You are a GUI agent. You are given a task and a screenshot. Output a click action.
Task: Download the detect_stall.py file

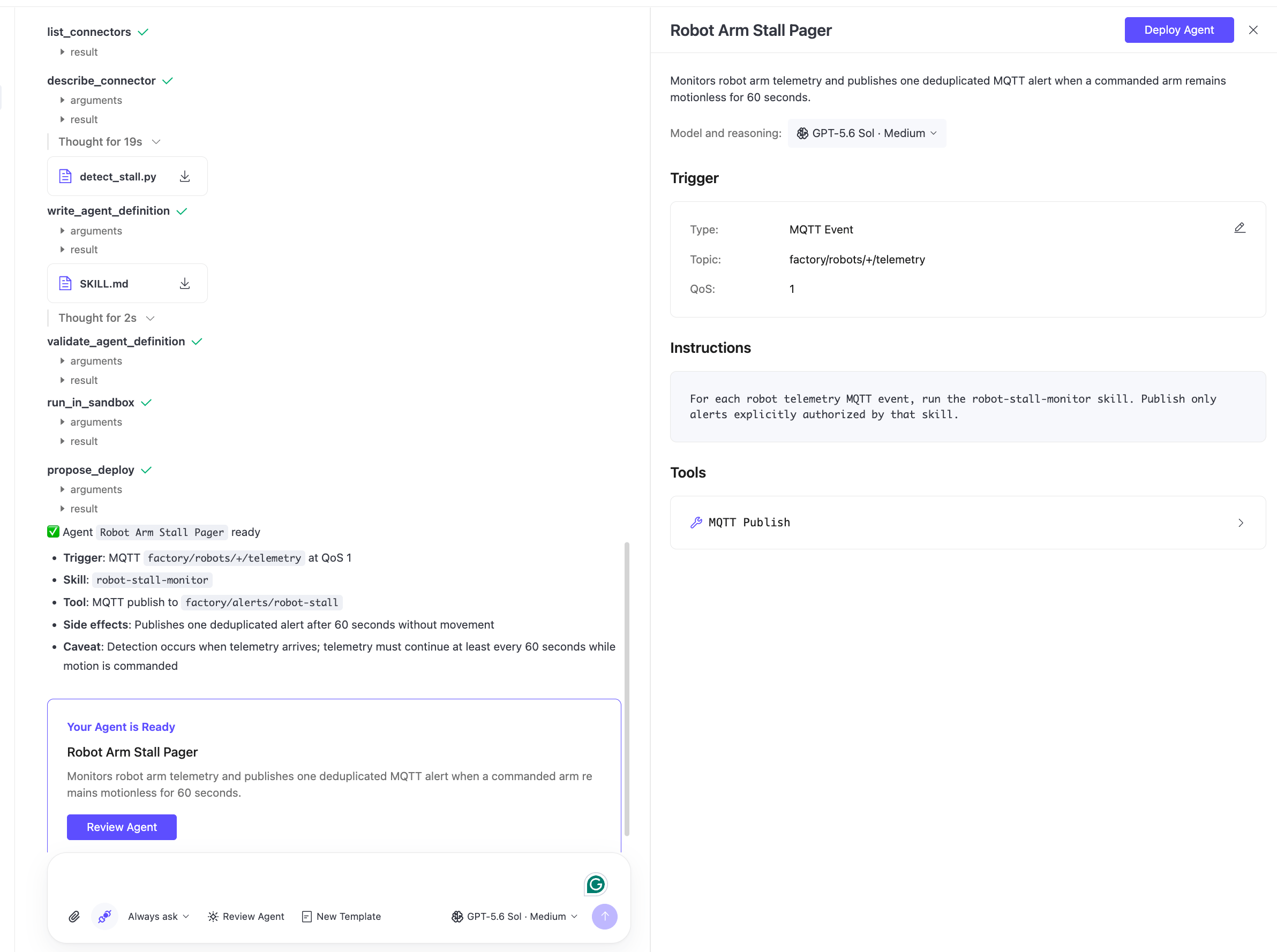coord(184,176)
